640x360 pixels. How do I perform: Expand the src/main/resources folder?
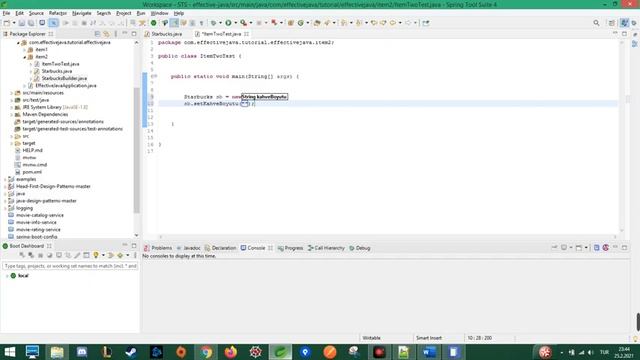click(11, 93)
